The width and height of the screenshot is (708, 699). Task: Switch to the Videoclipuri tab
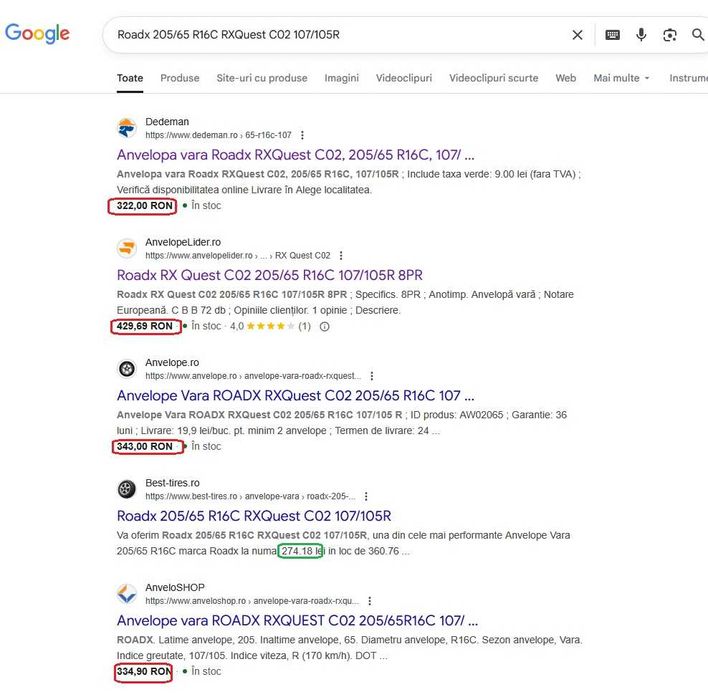point(403,78)
